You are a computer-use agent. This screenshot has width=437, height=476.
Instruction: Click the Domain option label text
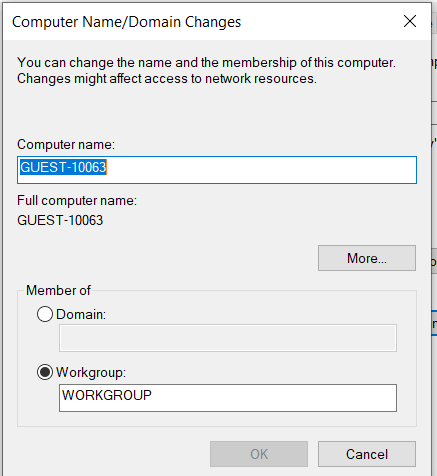pos(81,314)
